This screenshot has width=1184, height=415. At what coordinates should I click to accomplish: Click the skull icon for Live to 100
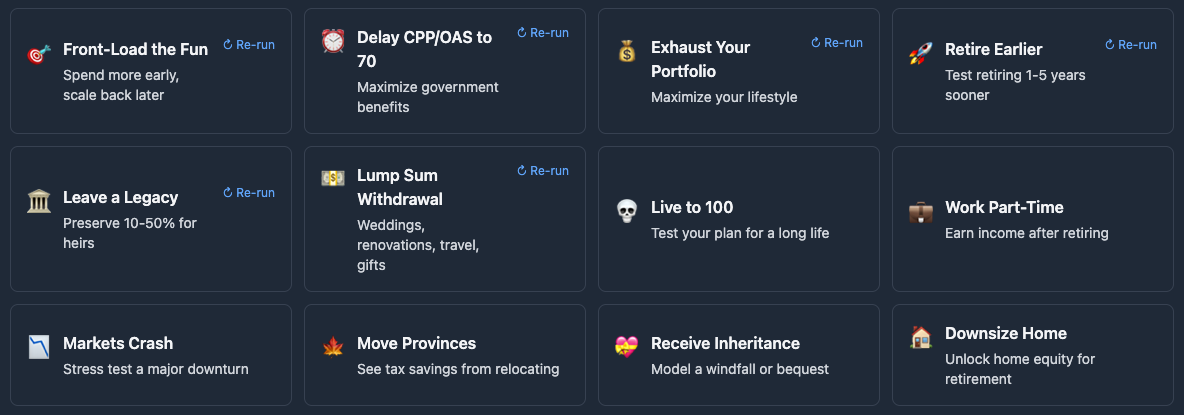626,212
